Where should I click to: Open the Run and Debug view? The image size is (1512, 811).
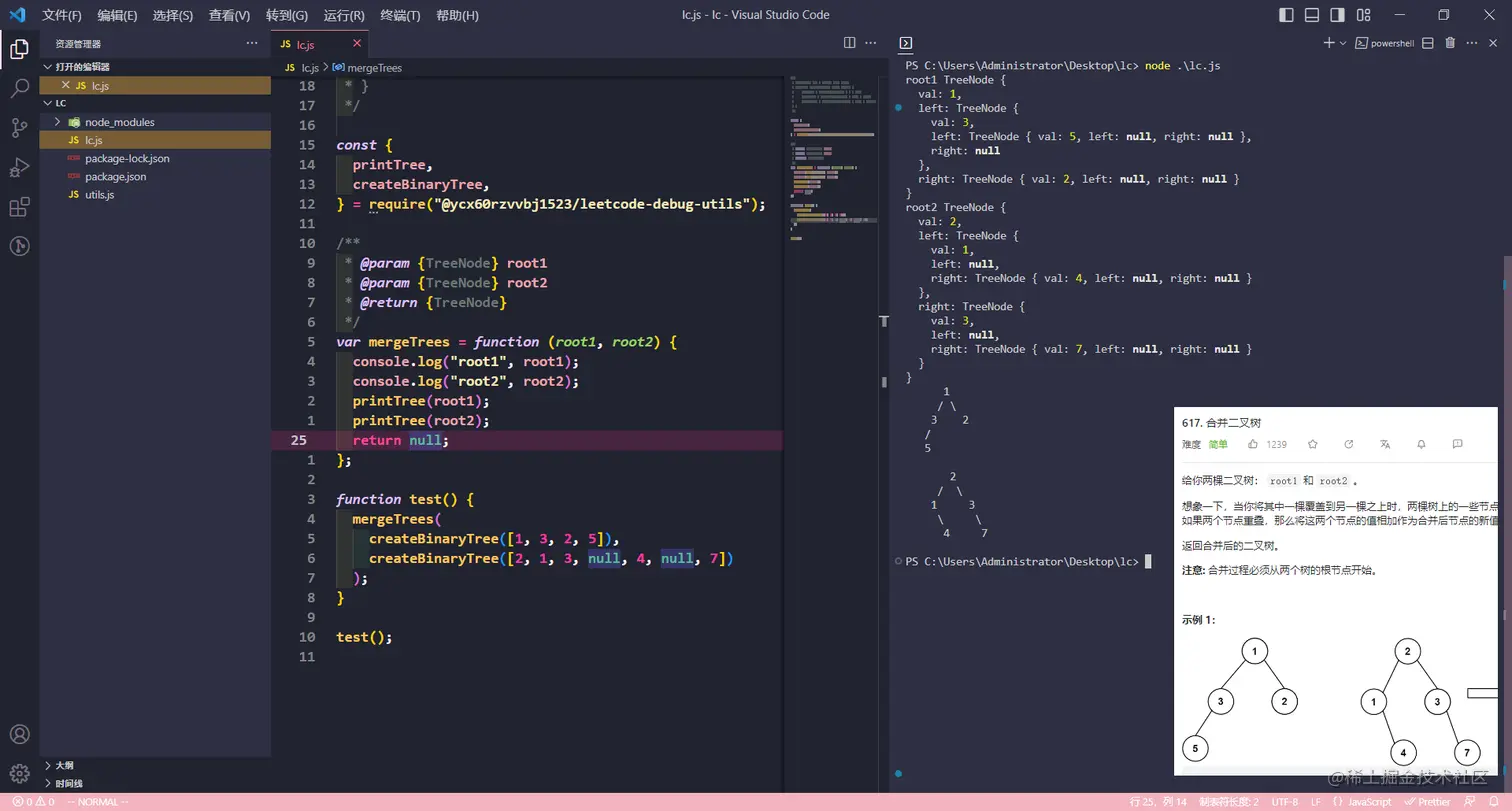coord(19,167)
